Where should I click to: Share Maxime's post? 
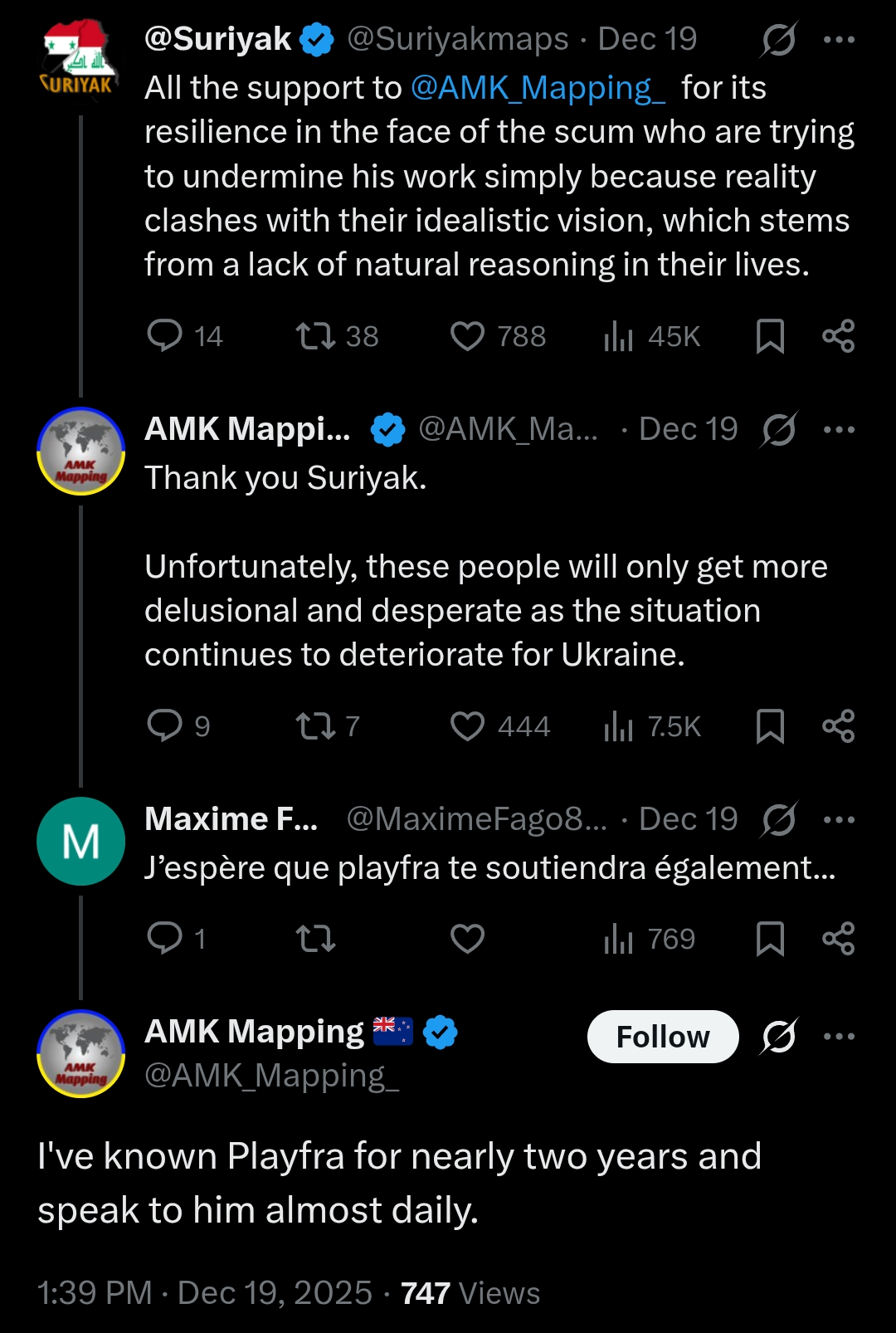(x=838, y=939)
